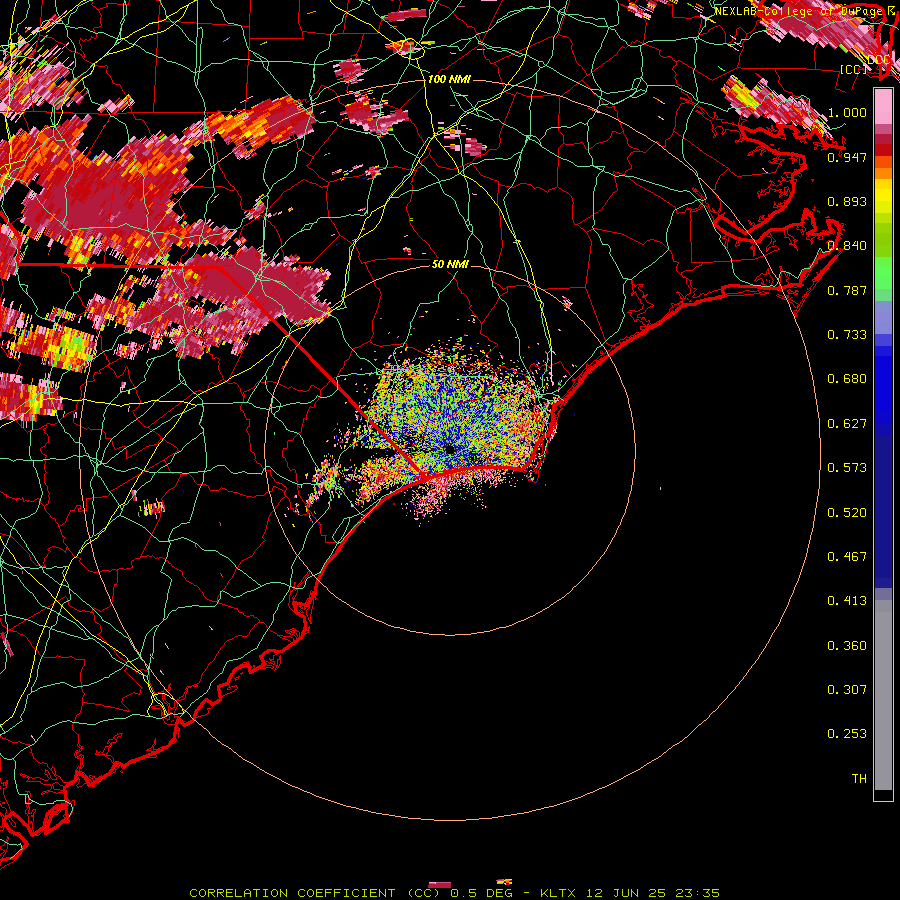This screenshot has width=900, height=900.
Task: Click the 0.733 scale value
Action: click(x=847, y=335)
